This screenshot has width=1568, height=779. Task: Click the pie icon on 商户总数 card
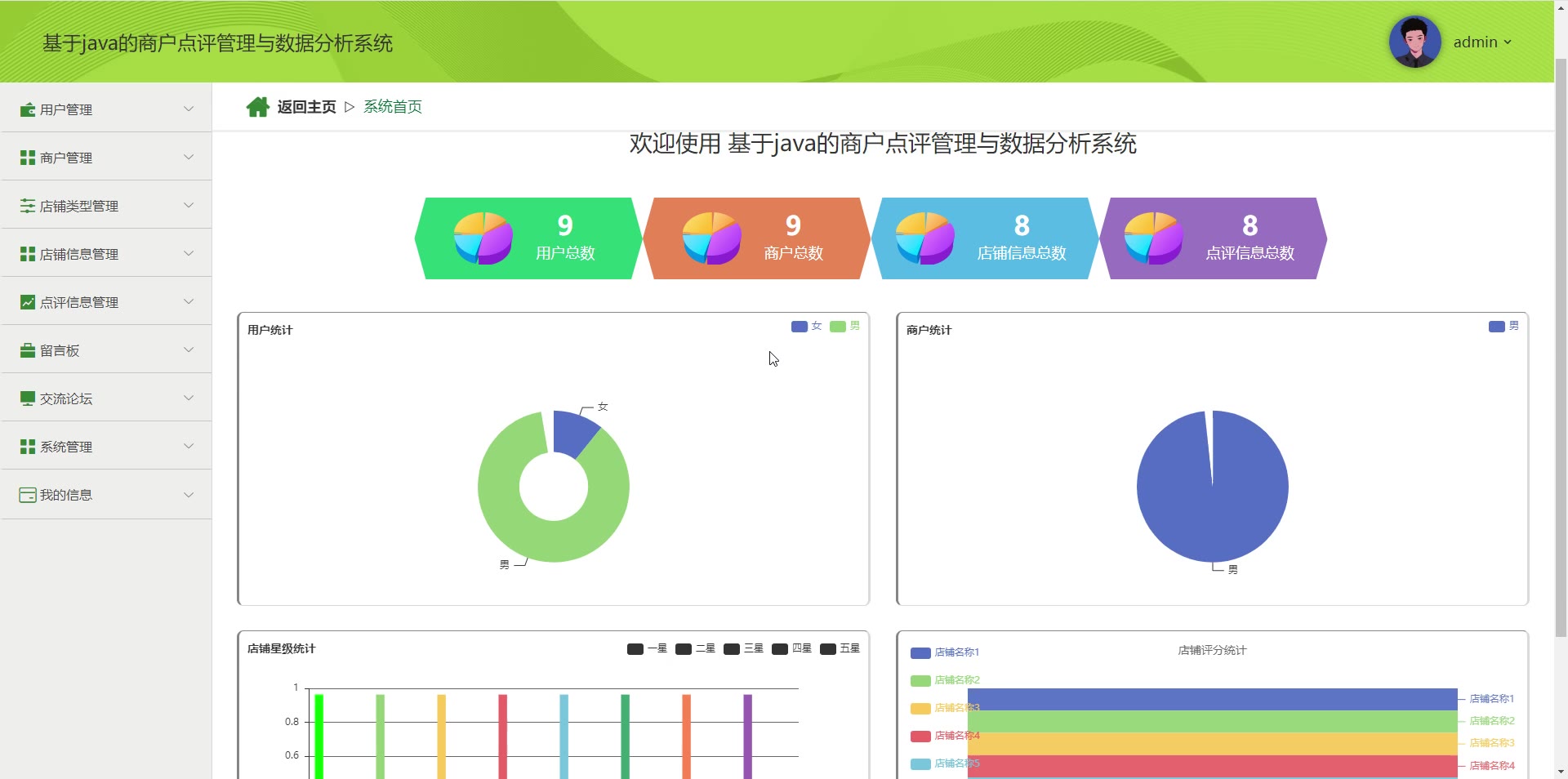711,238
